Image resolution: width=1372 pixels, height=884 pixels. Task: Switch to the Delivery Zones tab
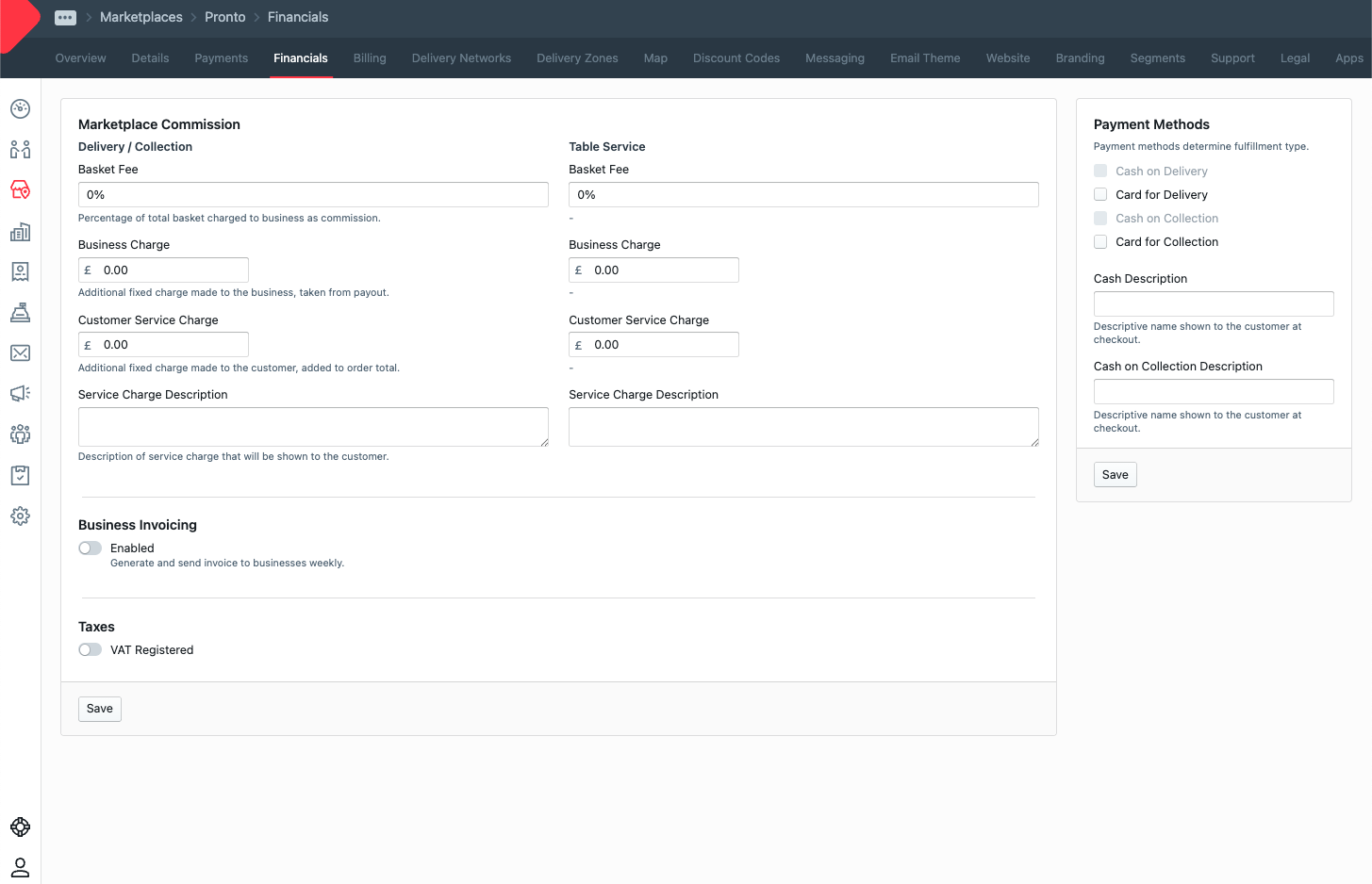[577, 58]
